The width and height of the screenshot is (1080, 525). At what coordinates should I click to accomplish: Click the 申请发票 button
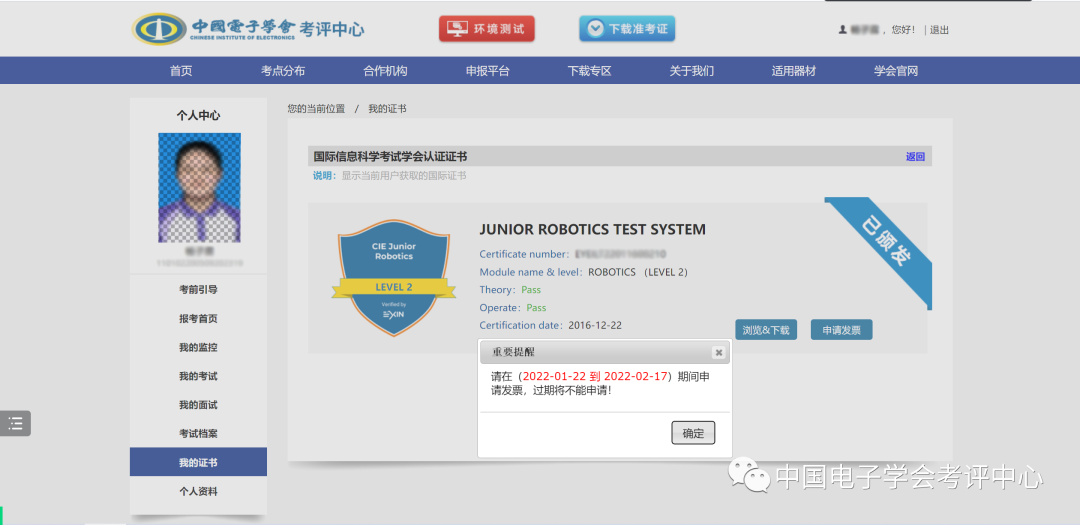pyautogui.click(x=842, y=330)
